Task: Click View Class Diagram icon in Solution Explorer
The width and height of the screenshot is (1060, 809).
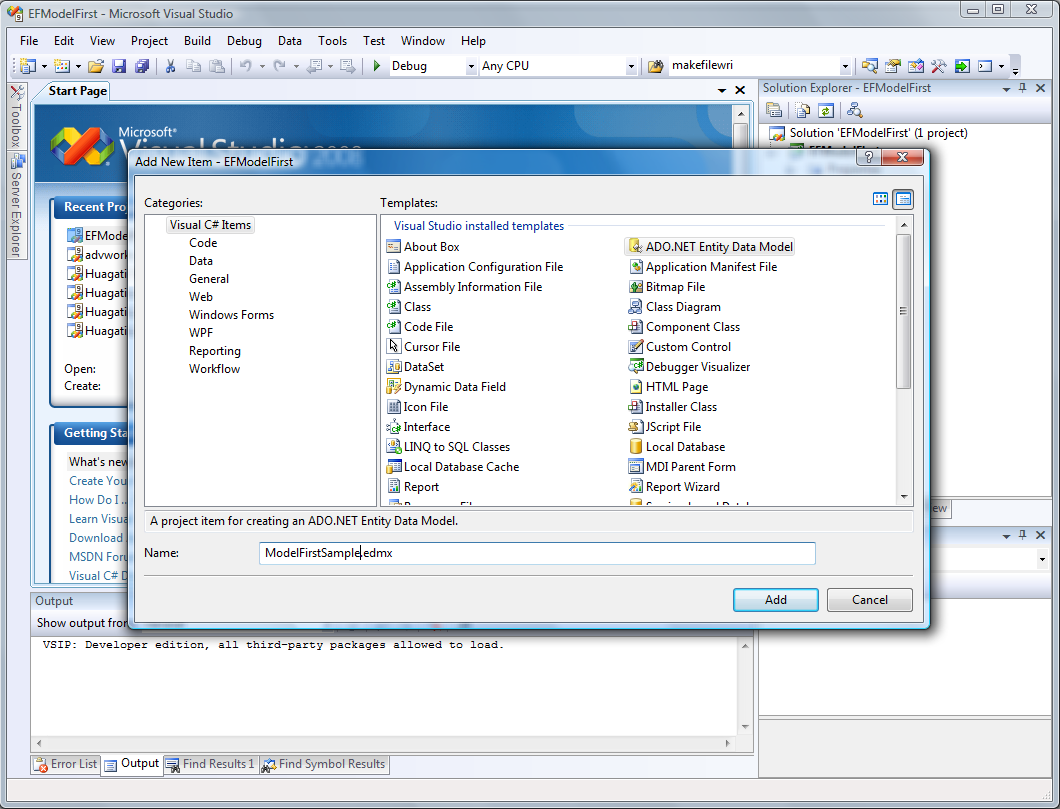Action: [x=854, y=110]
